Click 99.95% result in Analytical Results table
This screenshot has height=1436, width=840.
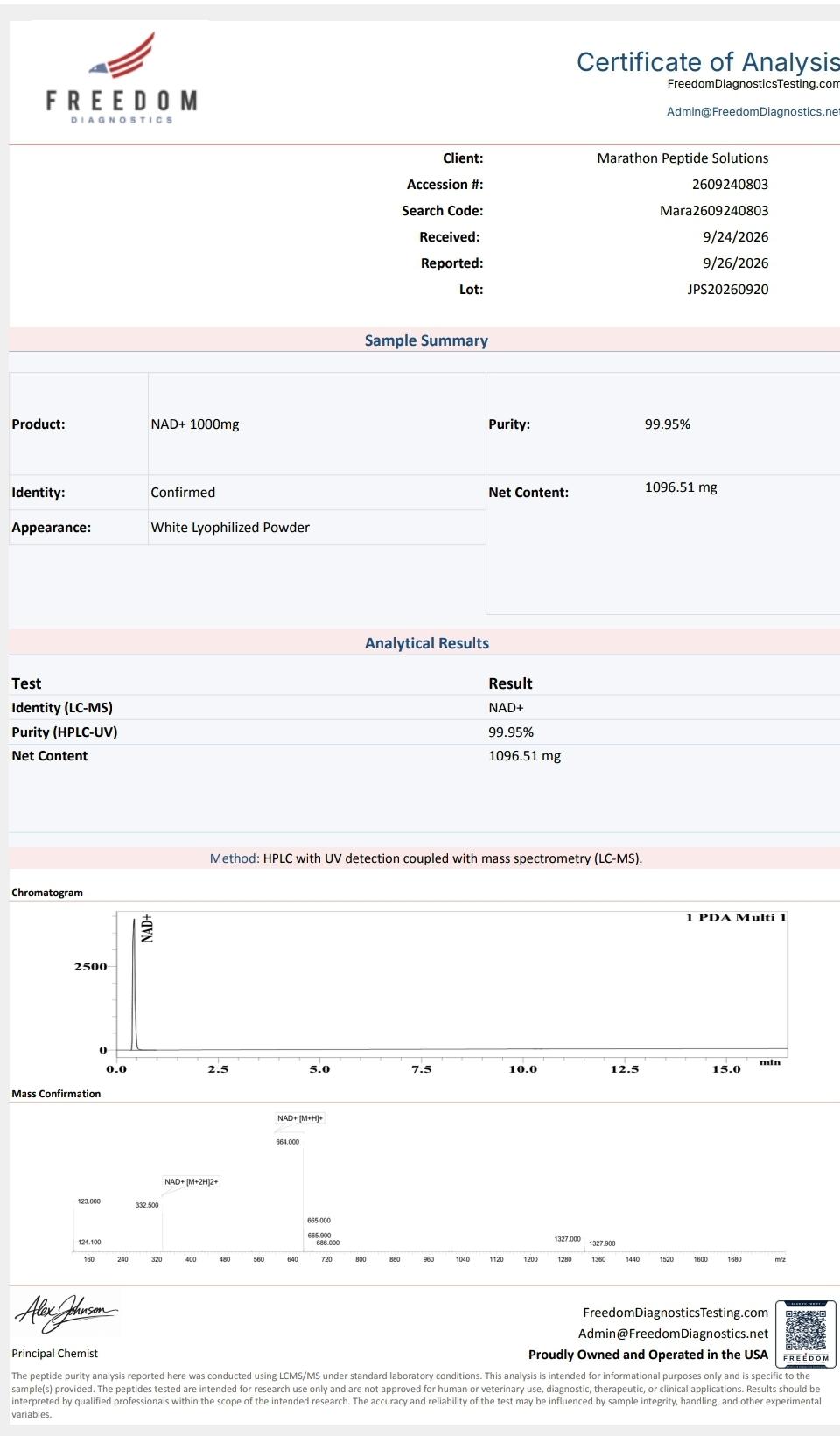tap(511, 732)
